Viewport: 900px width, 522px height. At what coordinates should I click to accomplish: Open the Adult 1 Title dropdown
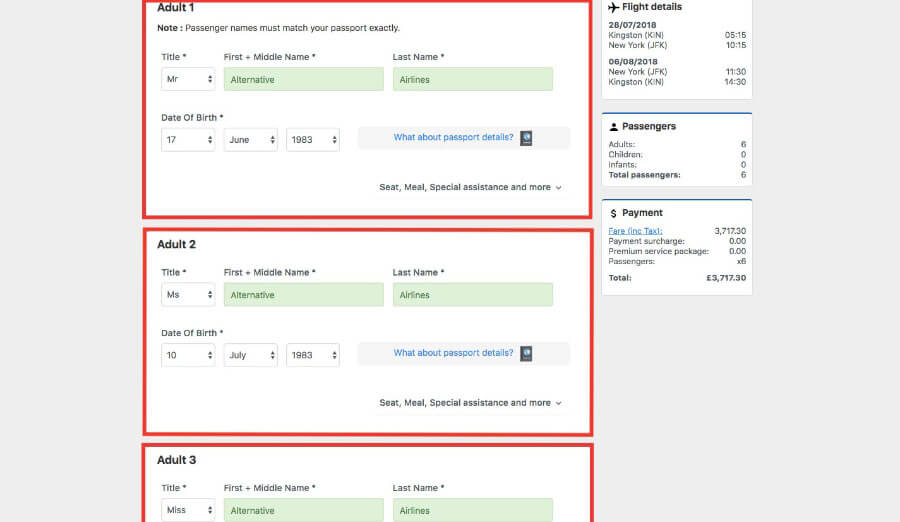click(x=188, y=79)
